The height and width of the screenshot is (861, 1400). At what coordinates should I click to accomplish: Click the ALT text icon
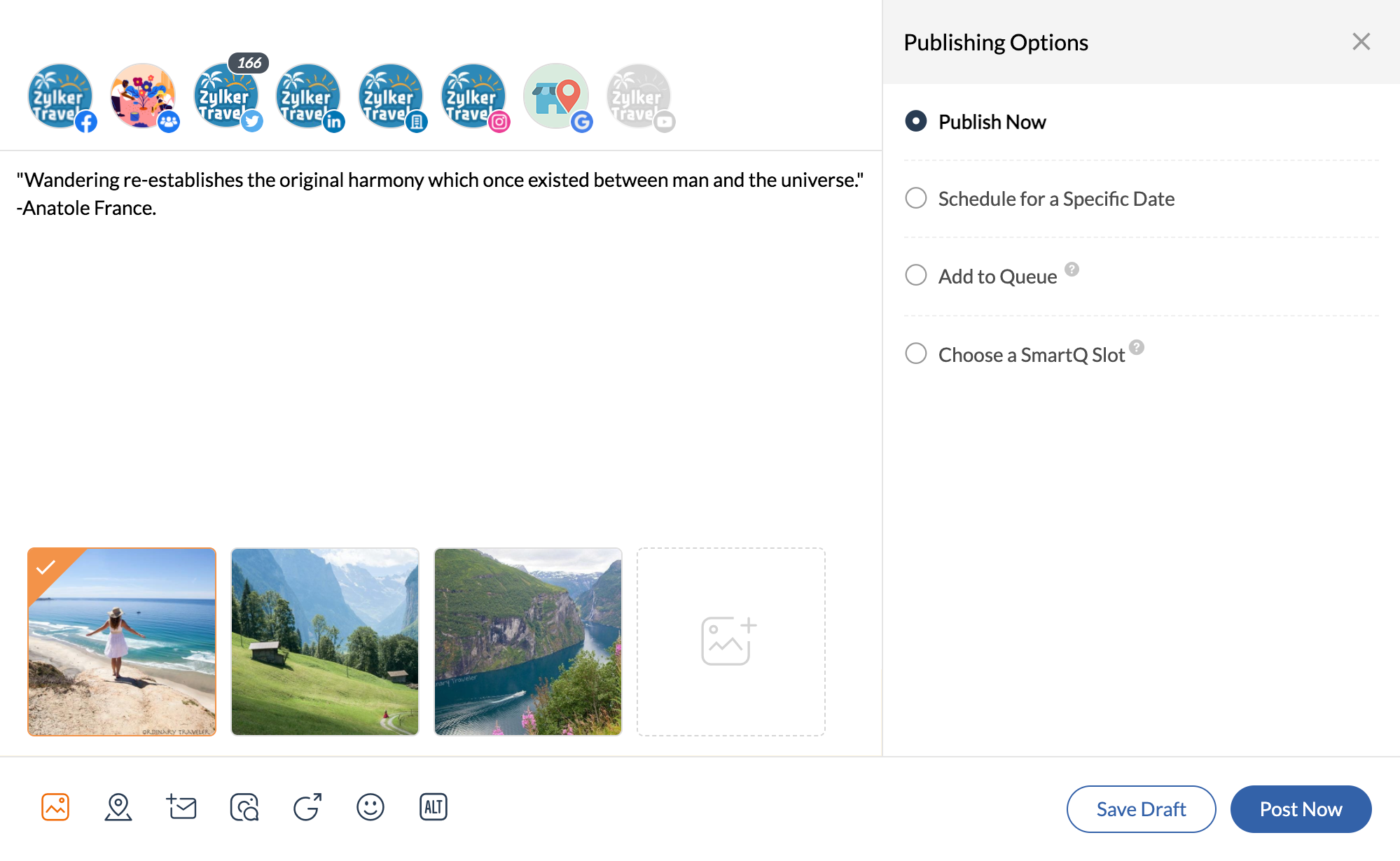coord(434,807)
